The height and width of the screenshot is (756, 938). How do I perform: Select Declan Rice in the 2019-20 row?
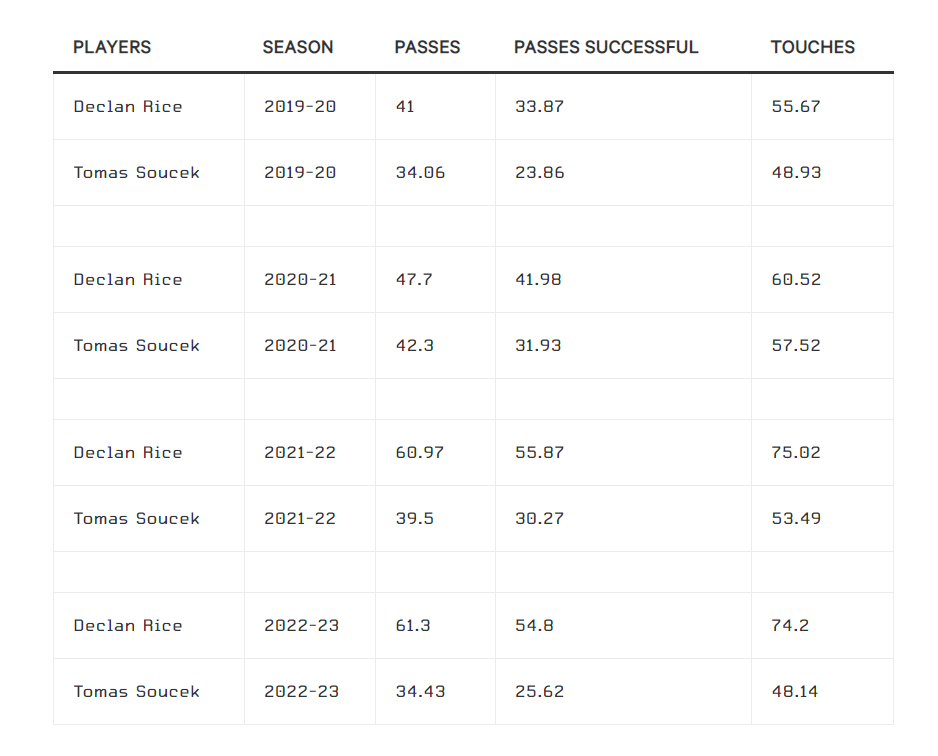128,106
